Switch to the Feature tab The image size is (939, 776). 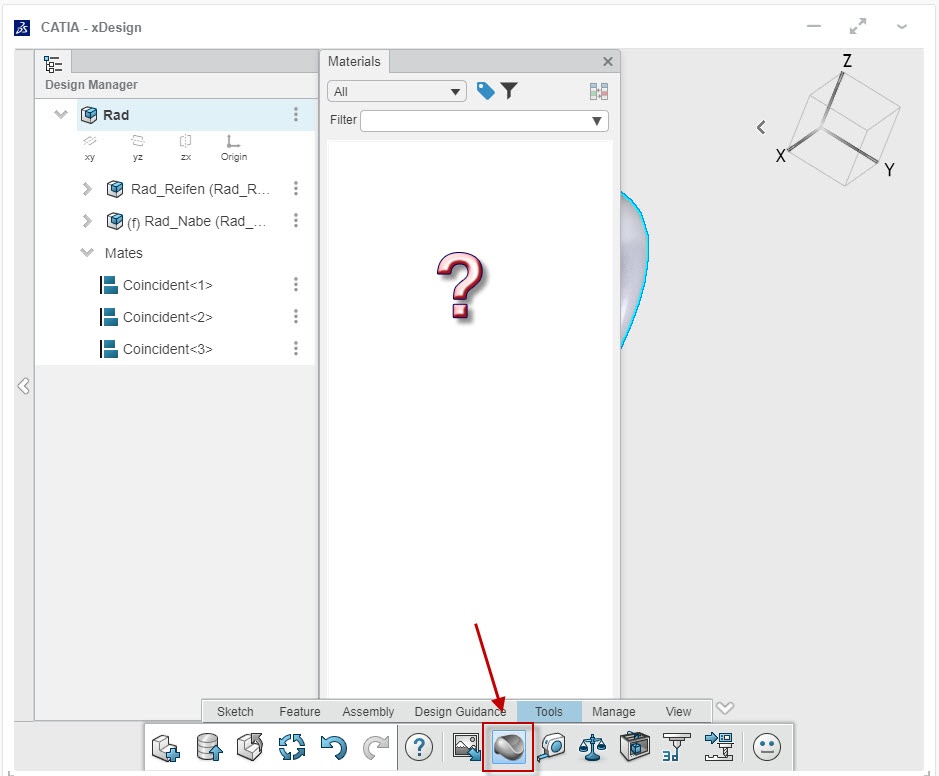point(299,711)
